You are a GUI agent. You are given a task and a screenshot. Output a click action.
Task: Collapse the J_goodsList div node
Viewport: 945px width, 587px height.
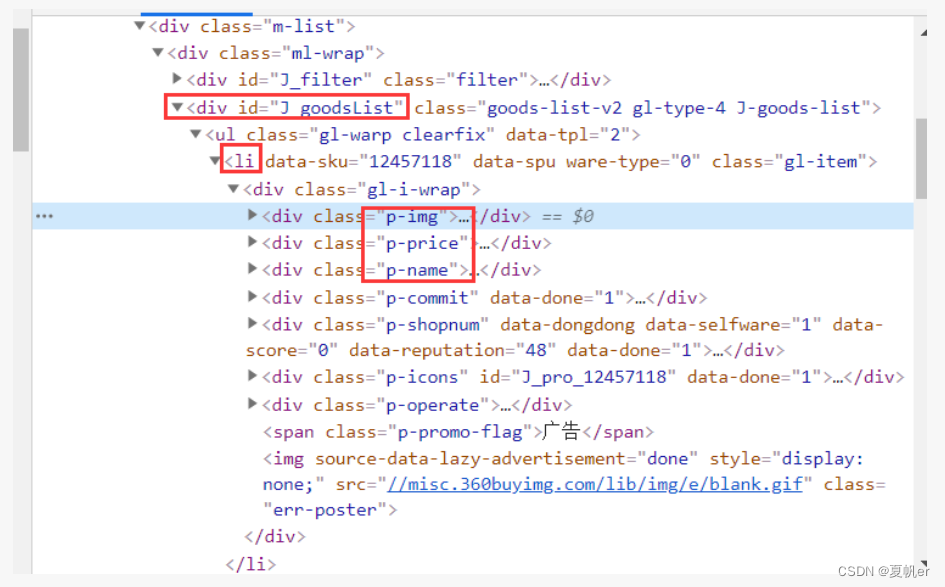(x=177, y=107)
